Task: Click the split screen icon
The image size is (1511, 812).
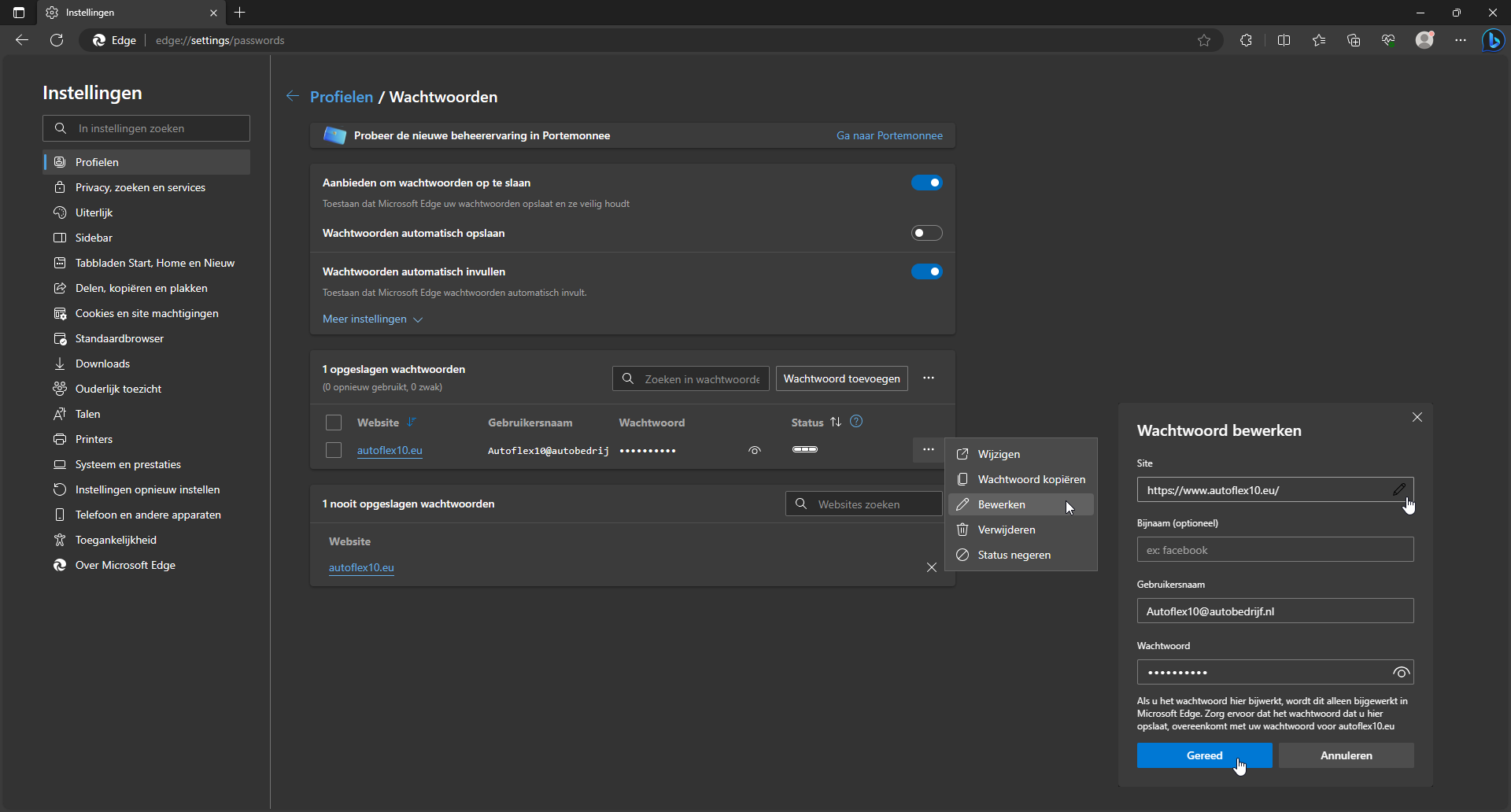Action: pos(1284,40)
